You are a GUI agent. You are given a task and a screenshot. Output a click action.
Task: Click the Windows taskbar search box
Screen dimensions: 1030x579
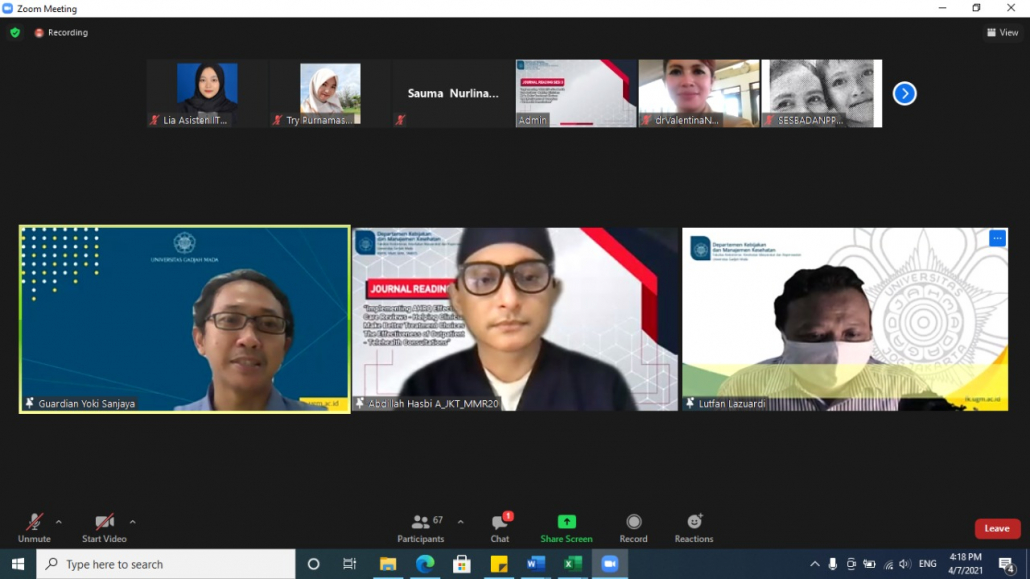pyautogui.click(x=166, y=564)
